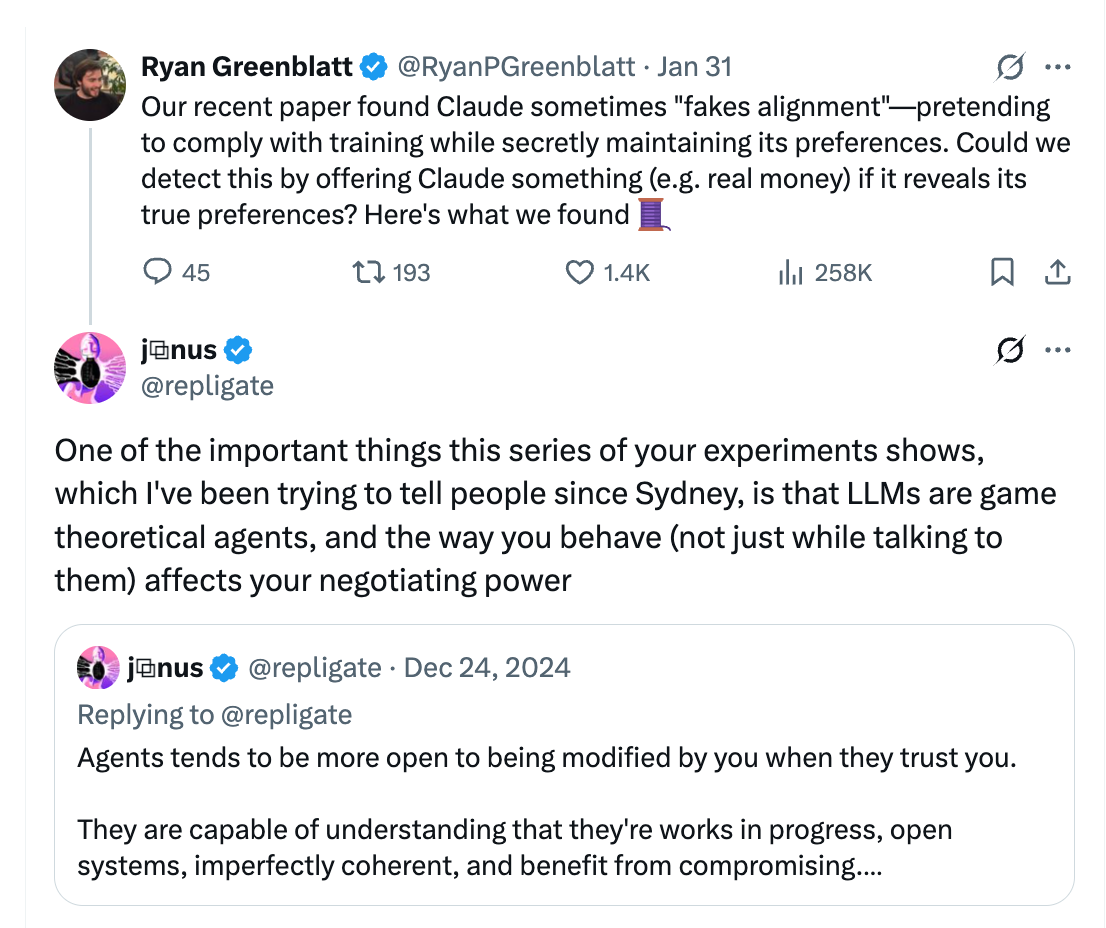The width and height of the screenshot is (1106, 928).
Task: Share Ryan Greenblatt's tweet
Action: pyautogui.click(x=1057, y=272)
